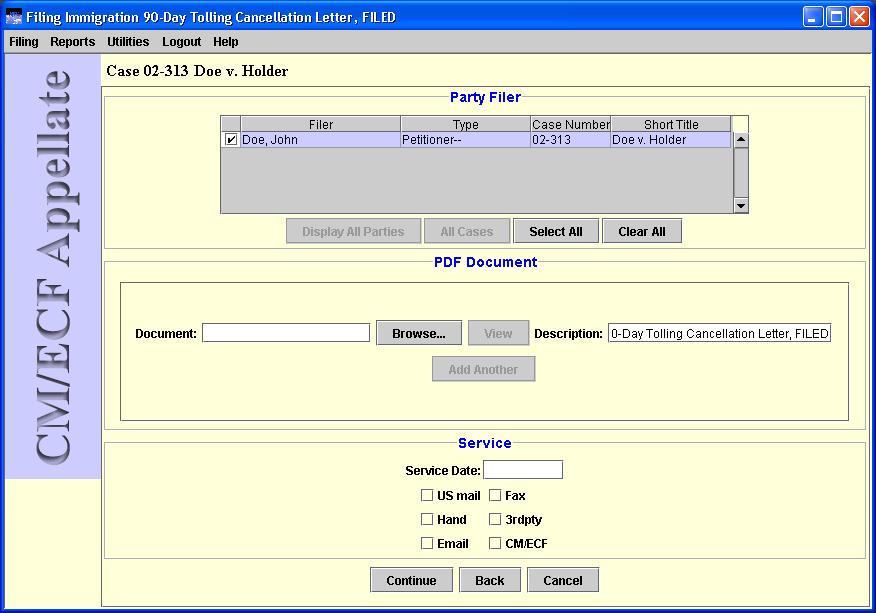
Task: Enable the US mail service checkbox
Action: tap(427, 495)
